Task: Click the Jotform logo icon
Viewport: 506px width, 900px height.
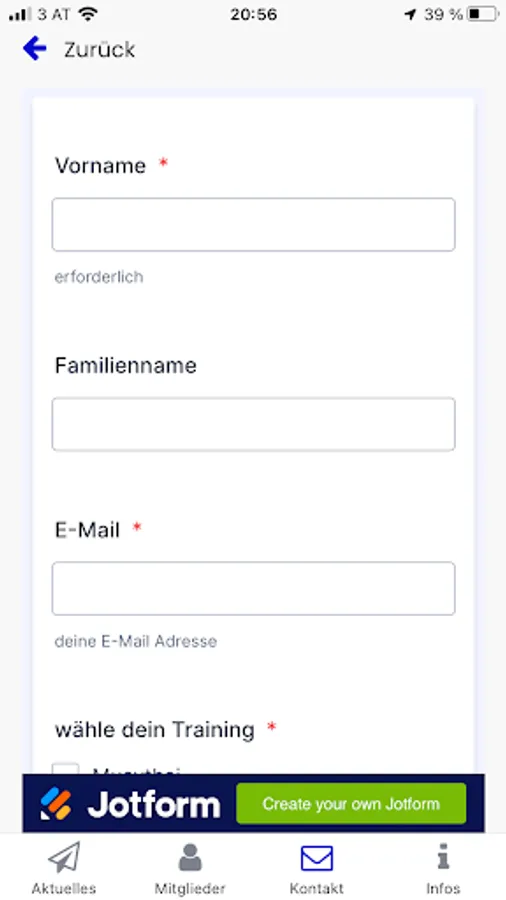Action: tap(56, 804)
